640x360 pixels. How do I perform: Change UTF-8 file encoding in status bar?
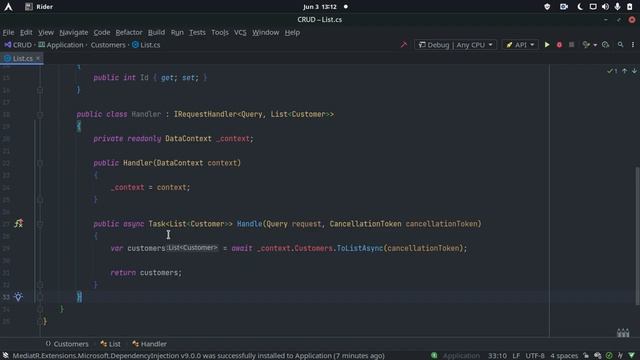click(x=535, y=356)
